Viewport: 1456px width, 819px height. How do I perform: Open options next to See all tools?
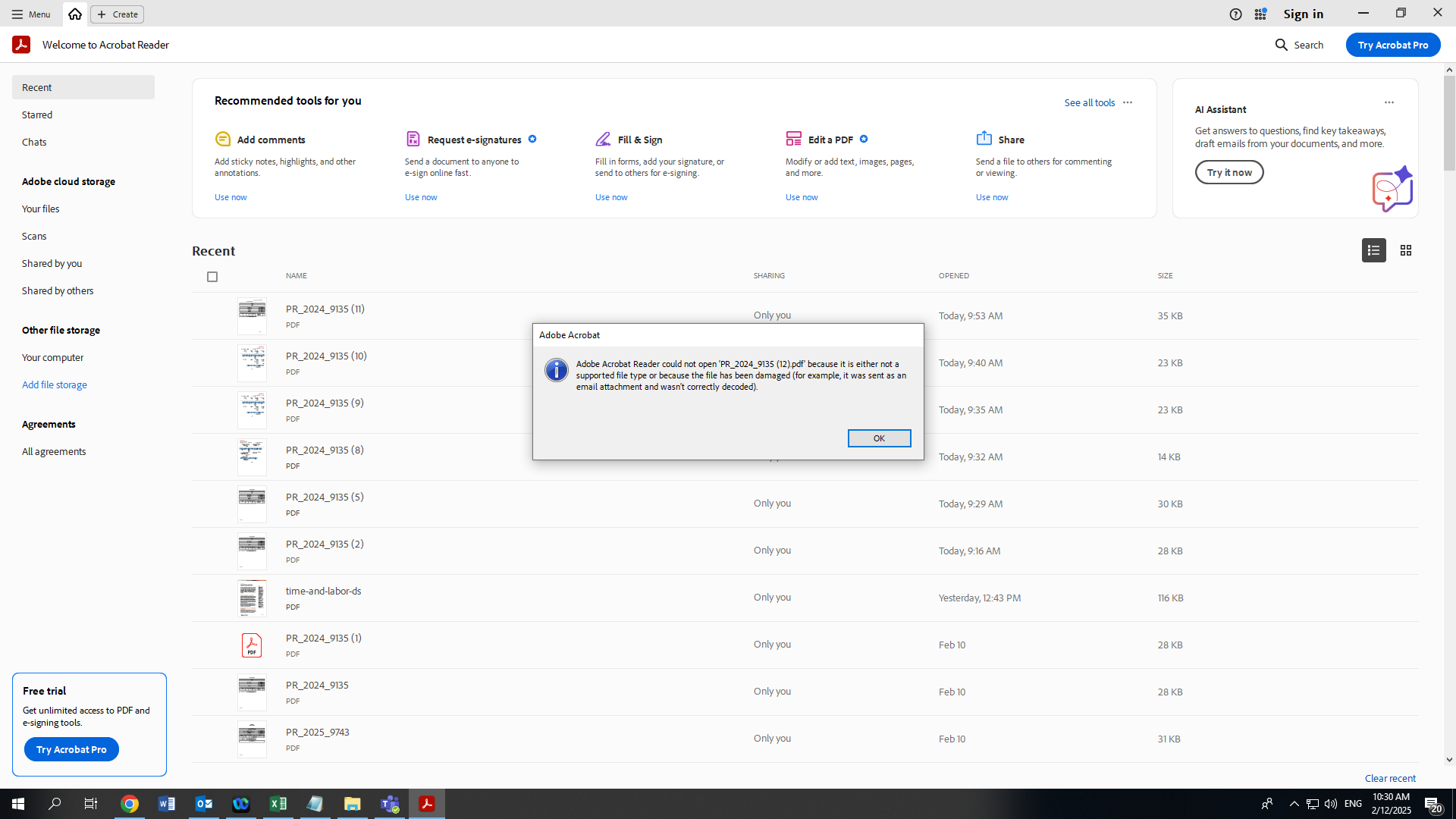[1128, 102]
